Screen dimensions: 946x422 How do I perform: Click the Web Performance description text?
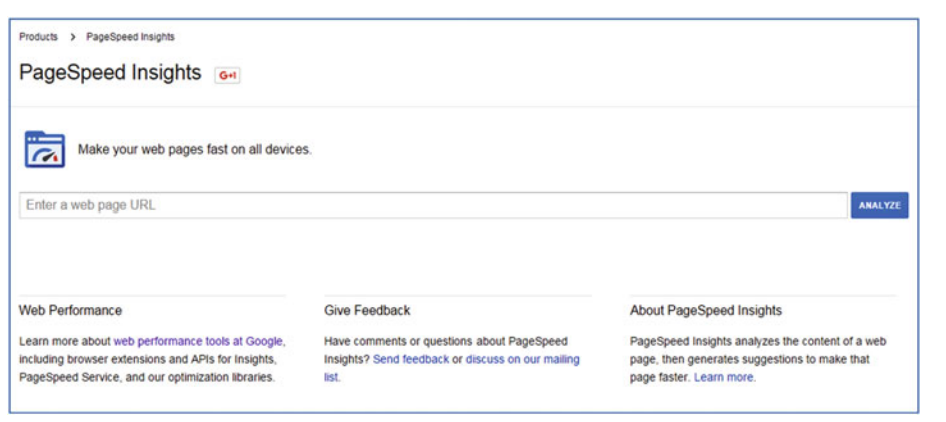point(152,360)
